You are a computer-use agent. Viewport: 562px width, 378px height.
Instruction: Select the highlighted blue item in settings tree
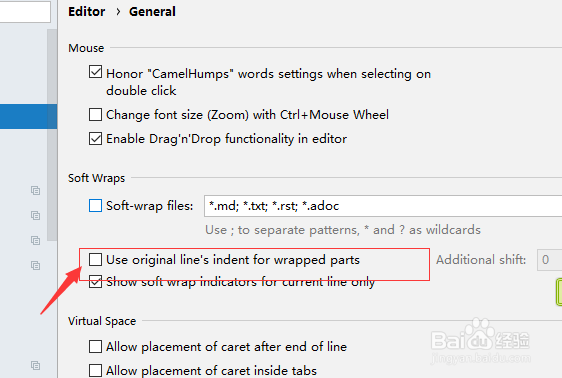[28, 116]
